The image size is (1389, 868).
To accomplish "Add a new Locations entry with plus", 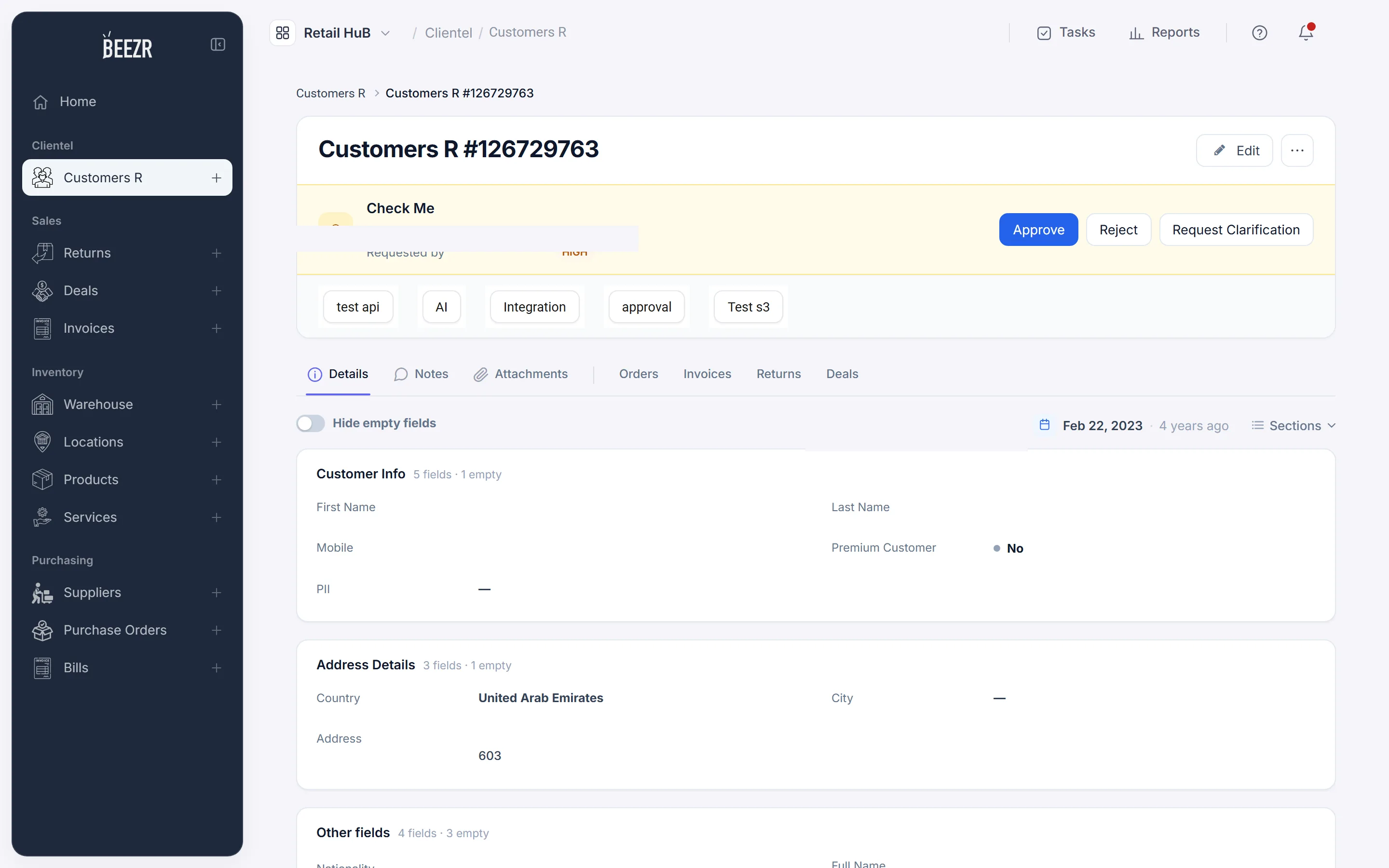I will point(217,442).
